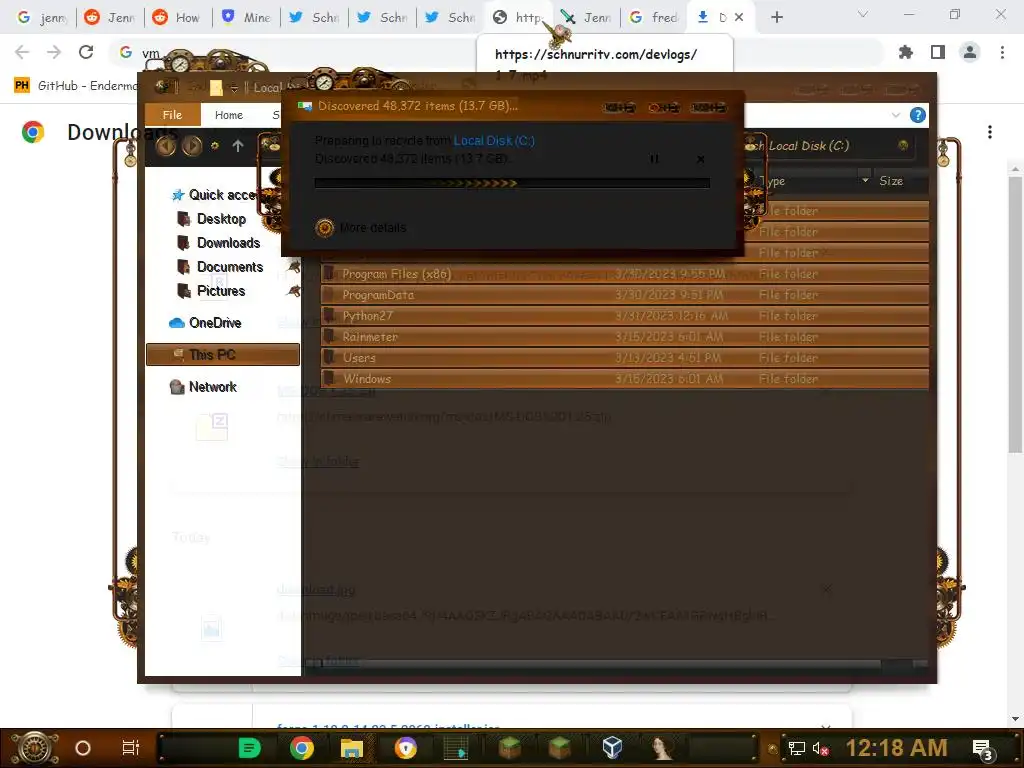Select the Users folder row
The height and width of the screenshot is (768, 1024).
point(624,358)
